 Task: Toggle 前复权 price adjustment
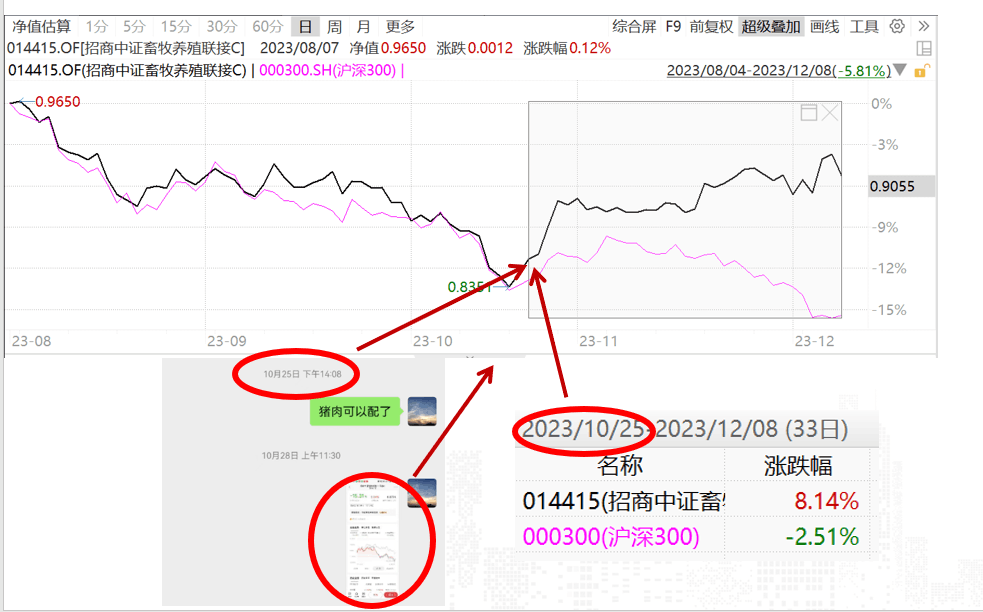coord(711,27)
